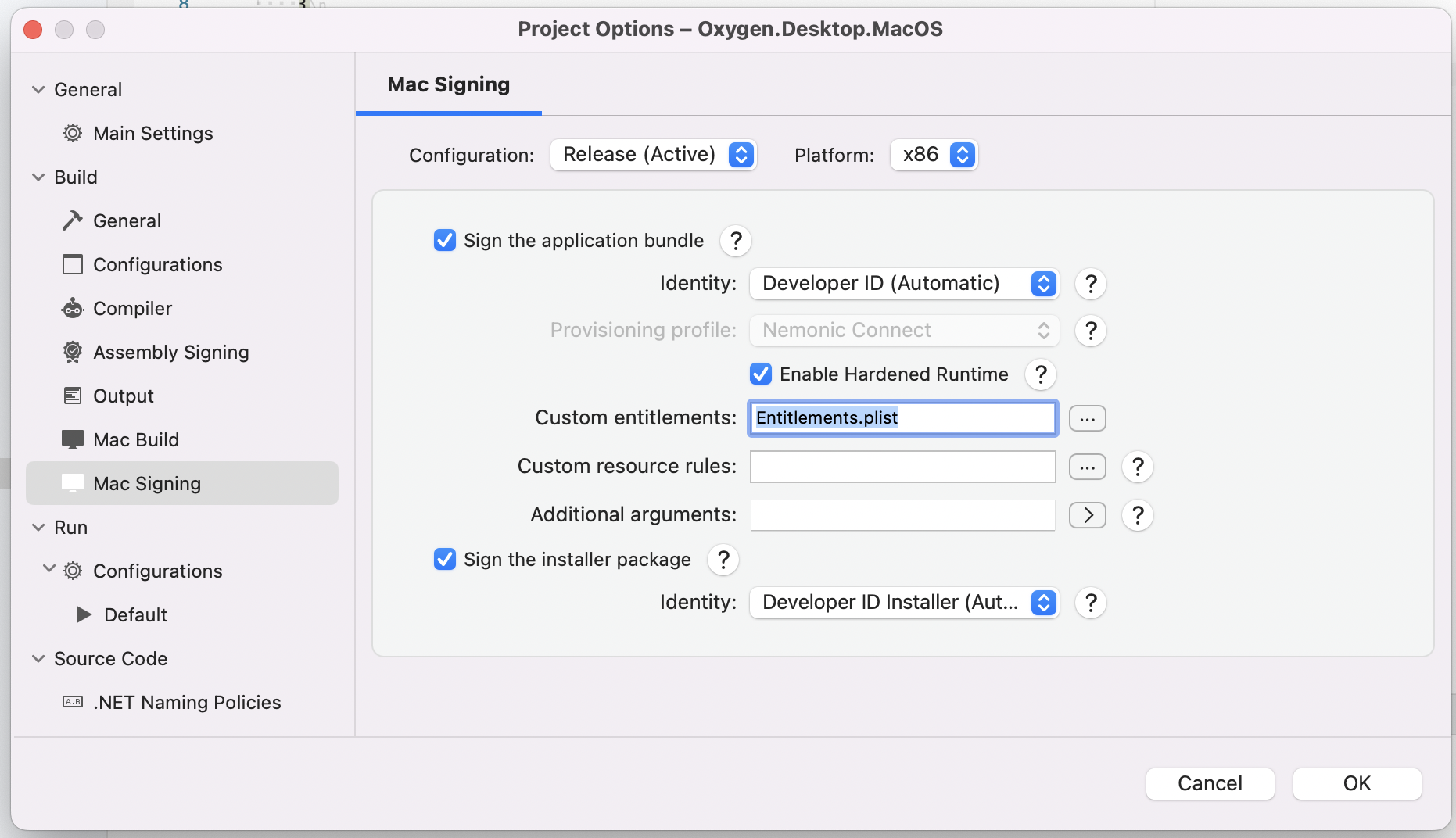The image size is (1456, 838).
Task: Open the Mac Signing tab
Action: (449, 84)
